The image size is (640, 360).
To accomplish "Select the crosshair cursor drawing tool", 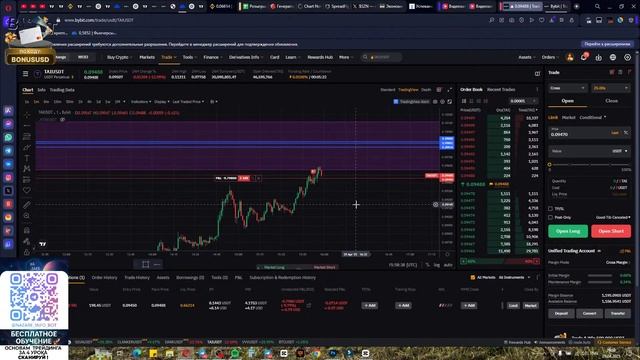I will pyautogui.click(x=27, y=115).
